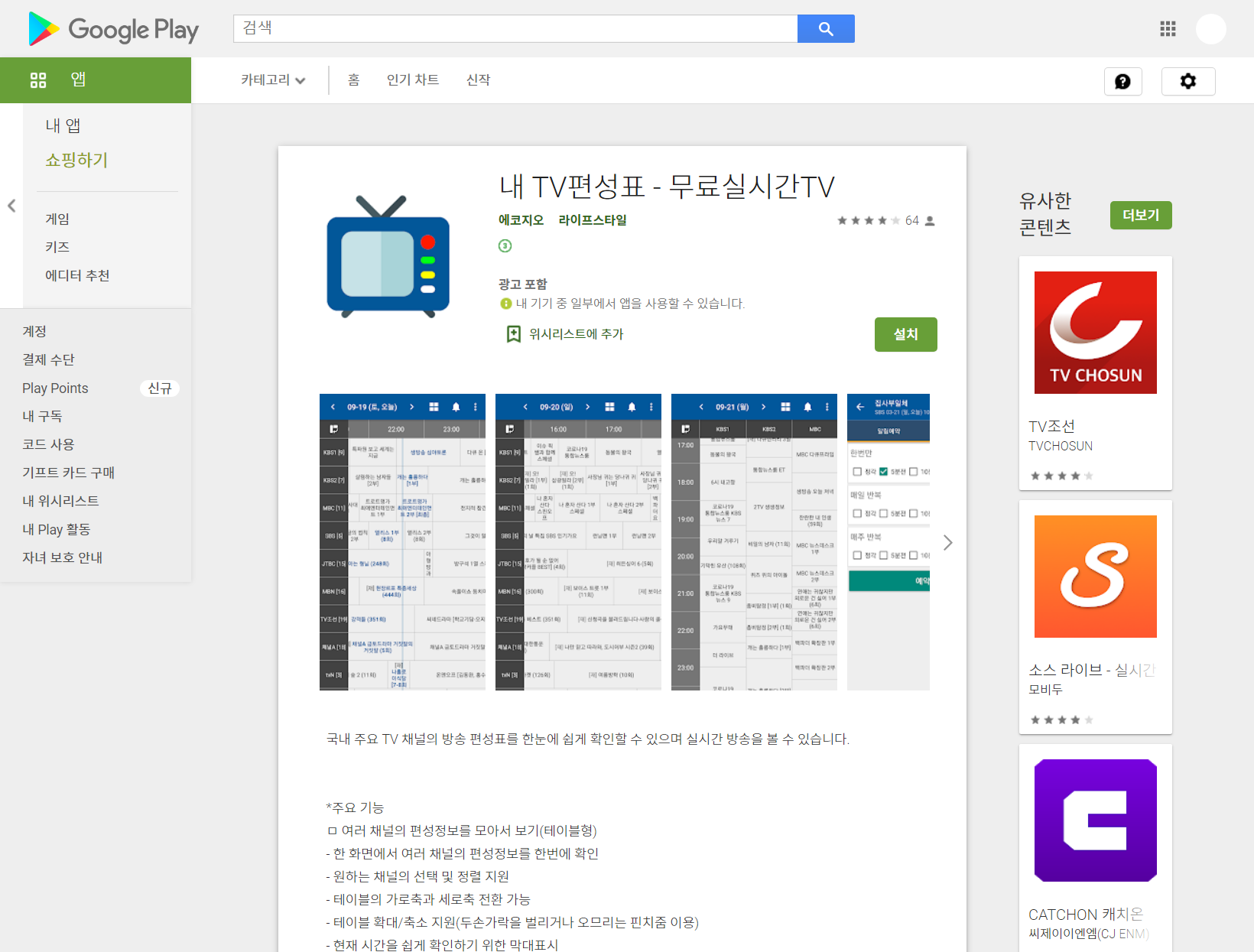Click the 내 구독 link
This screenshot has height=952, width=1254.
coord(42,416)
